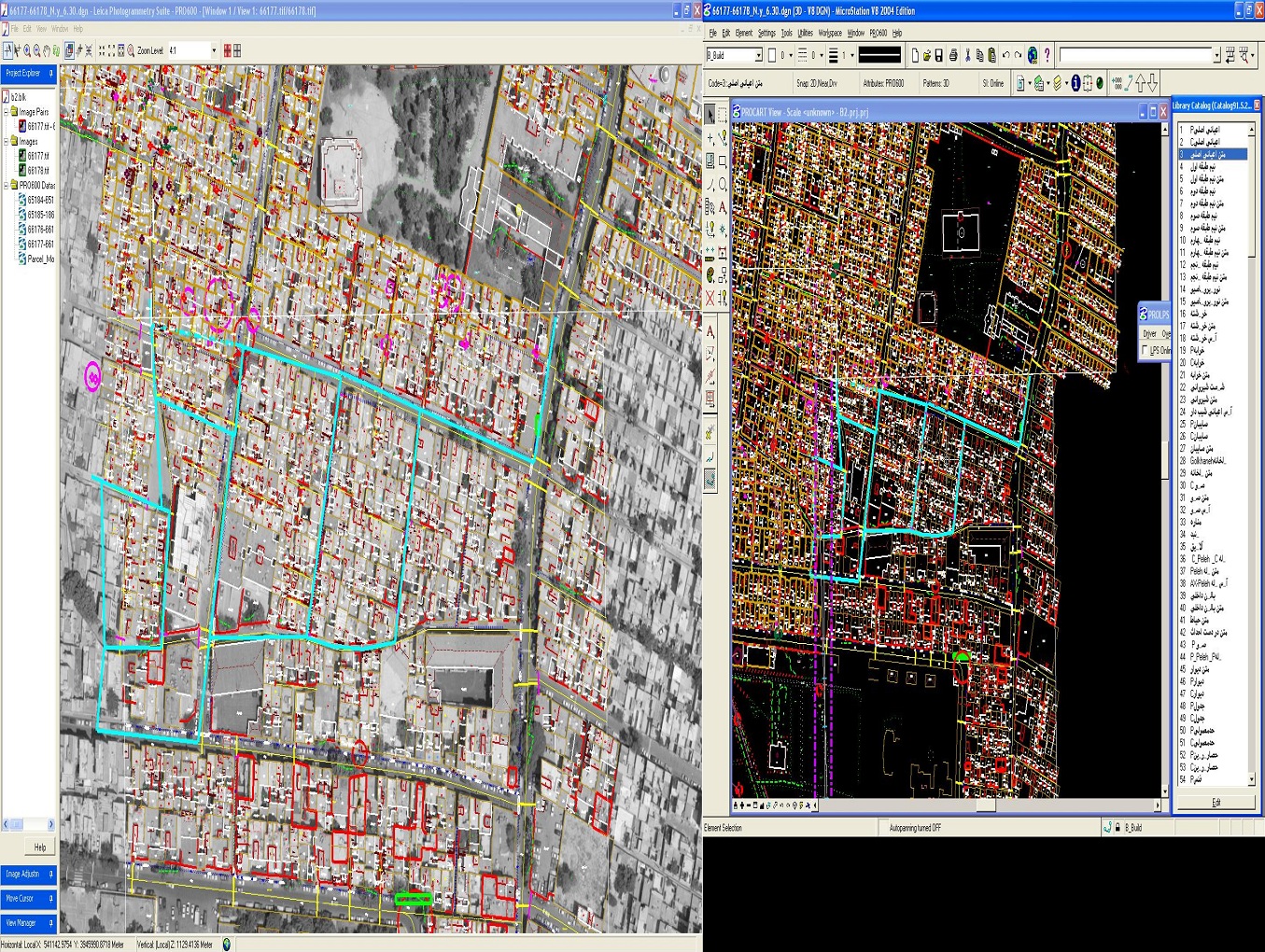This screenshot has width=1265, height=952.
Task: Select the Element Selection arrow tool
Action: (x=710, y=115)
